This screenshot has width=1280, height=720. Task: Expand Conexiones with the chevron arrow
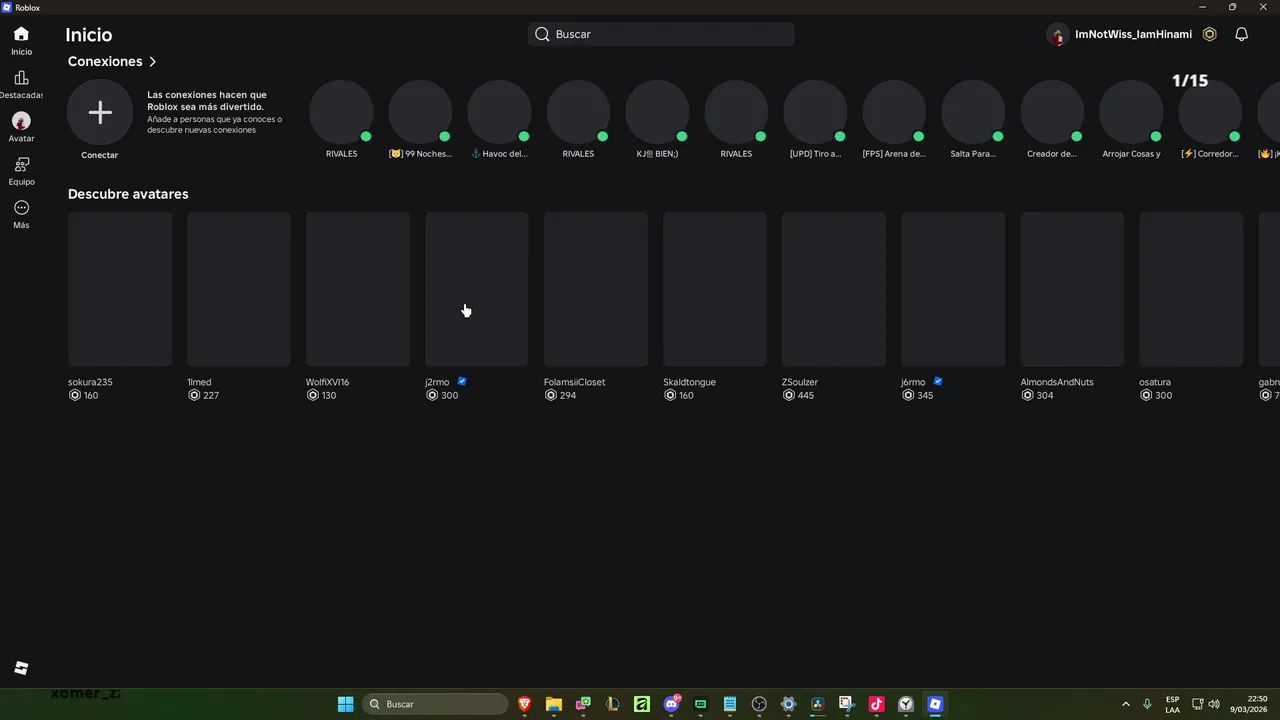coord(152,62)
